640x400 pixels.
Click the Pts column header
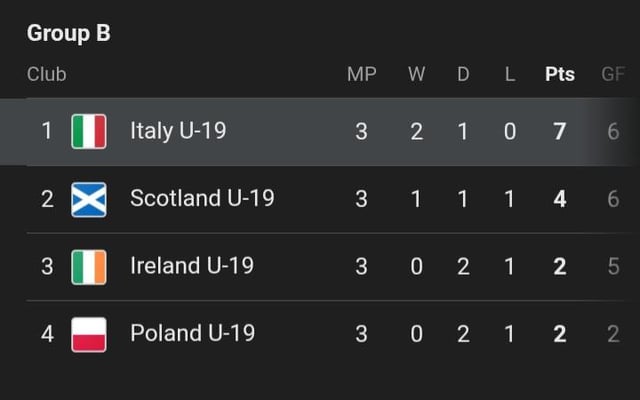point(560,75)
